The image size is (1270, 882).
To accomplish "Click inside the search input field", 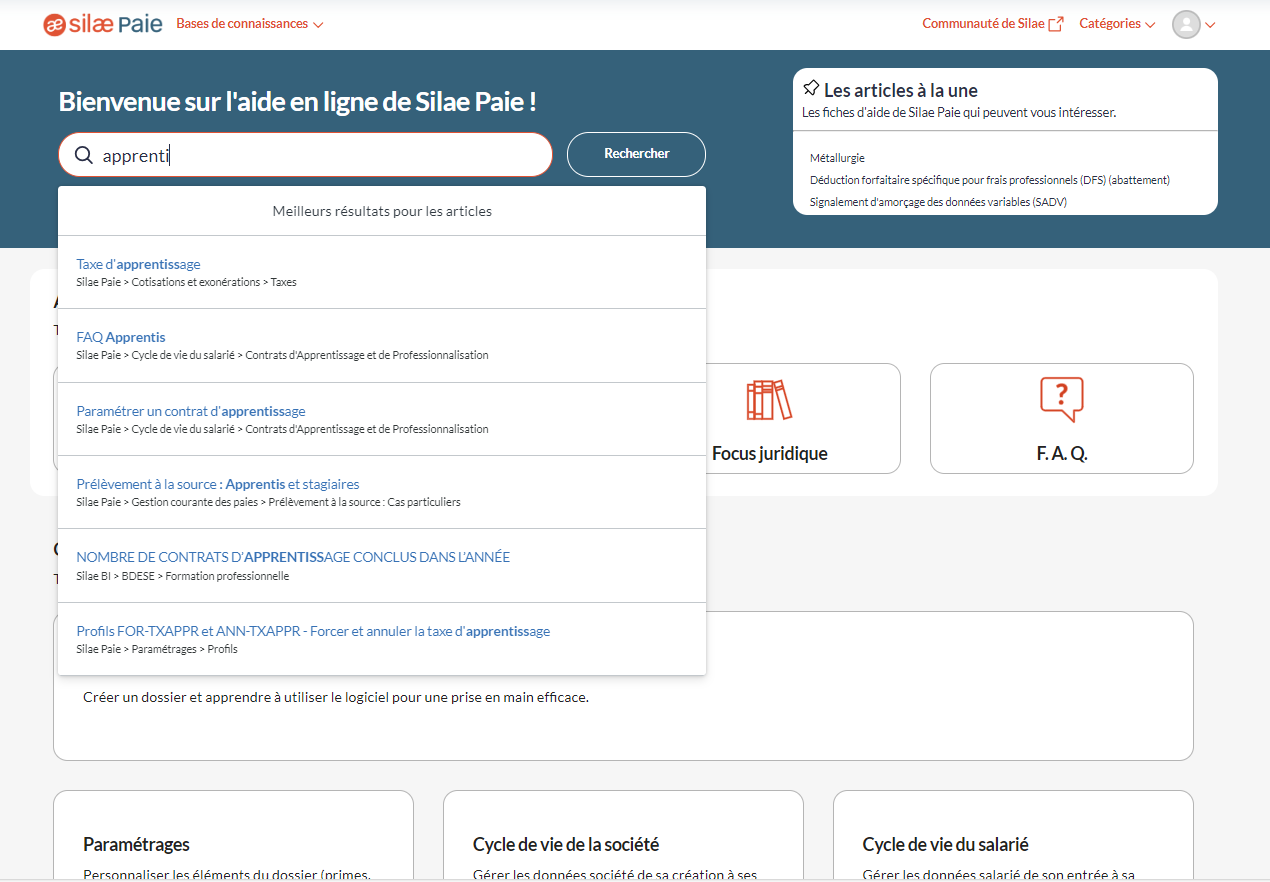I will 300,154.
